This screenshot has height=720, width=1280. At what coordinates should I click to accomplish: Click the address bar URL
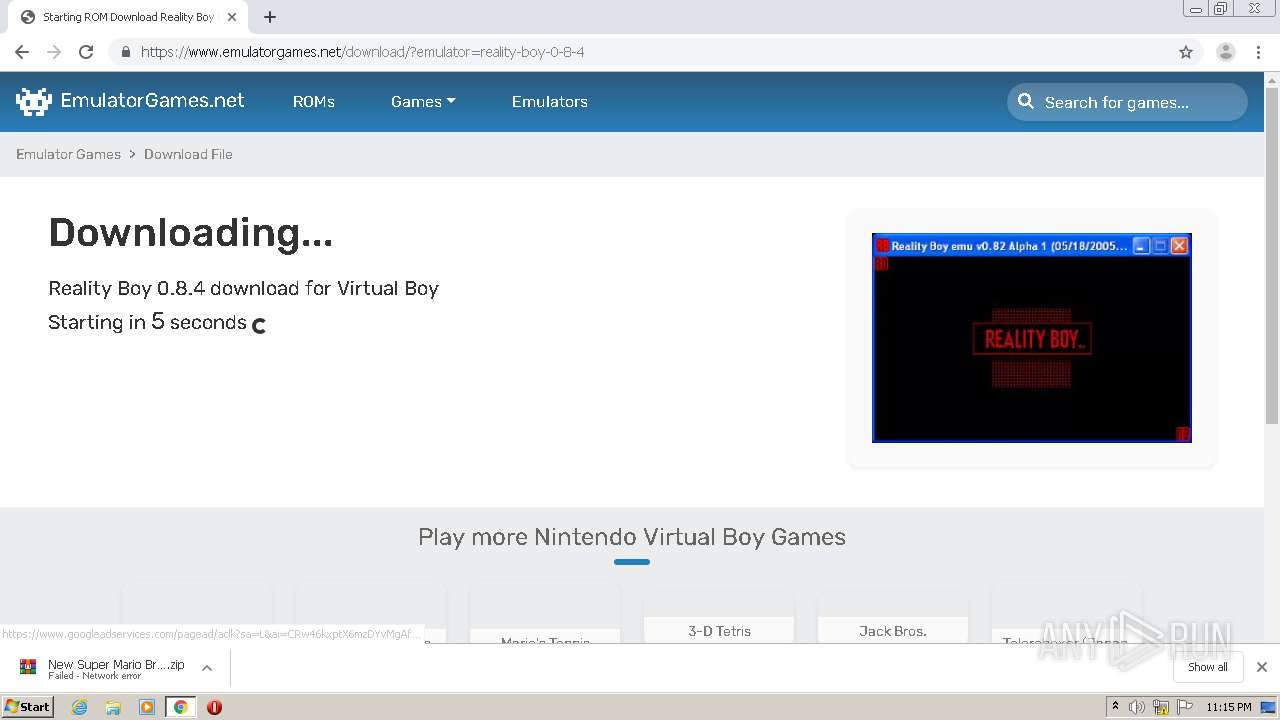[x=362, y=52]
